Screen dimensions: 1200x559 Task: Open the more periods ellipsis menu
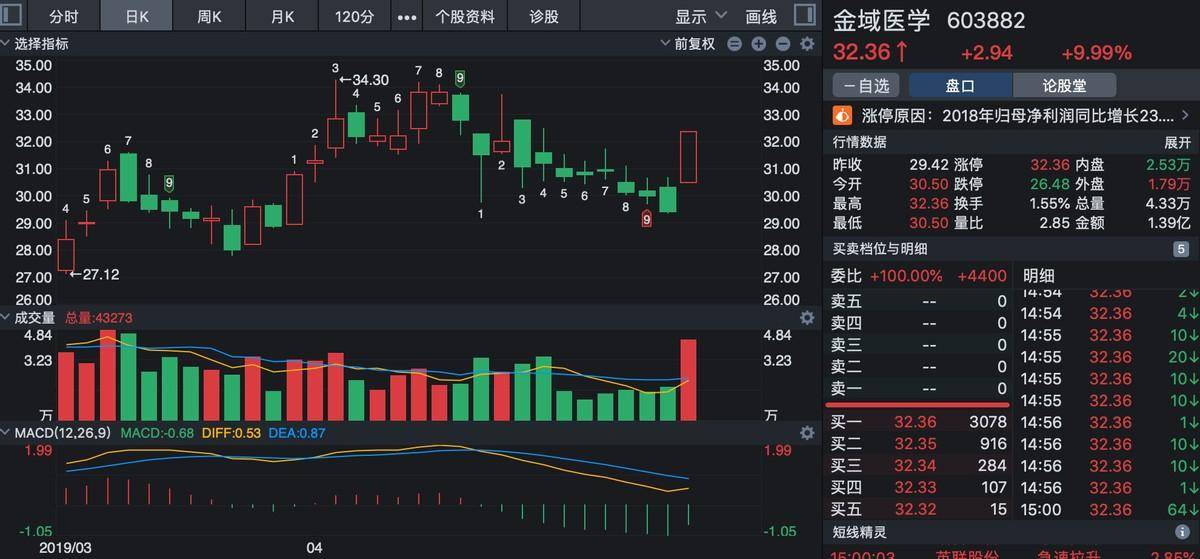(407, 17)
